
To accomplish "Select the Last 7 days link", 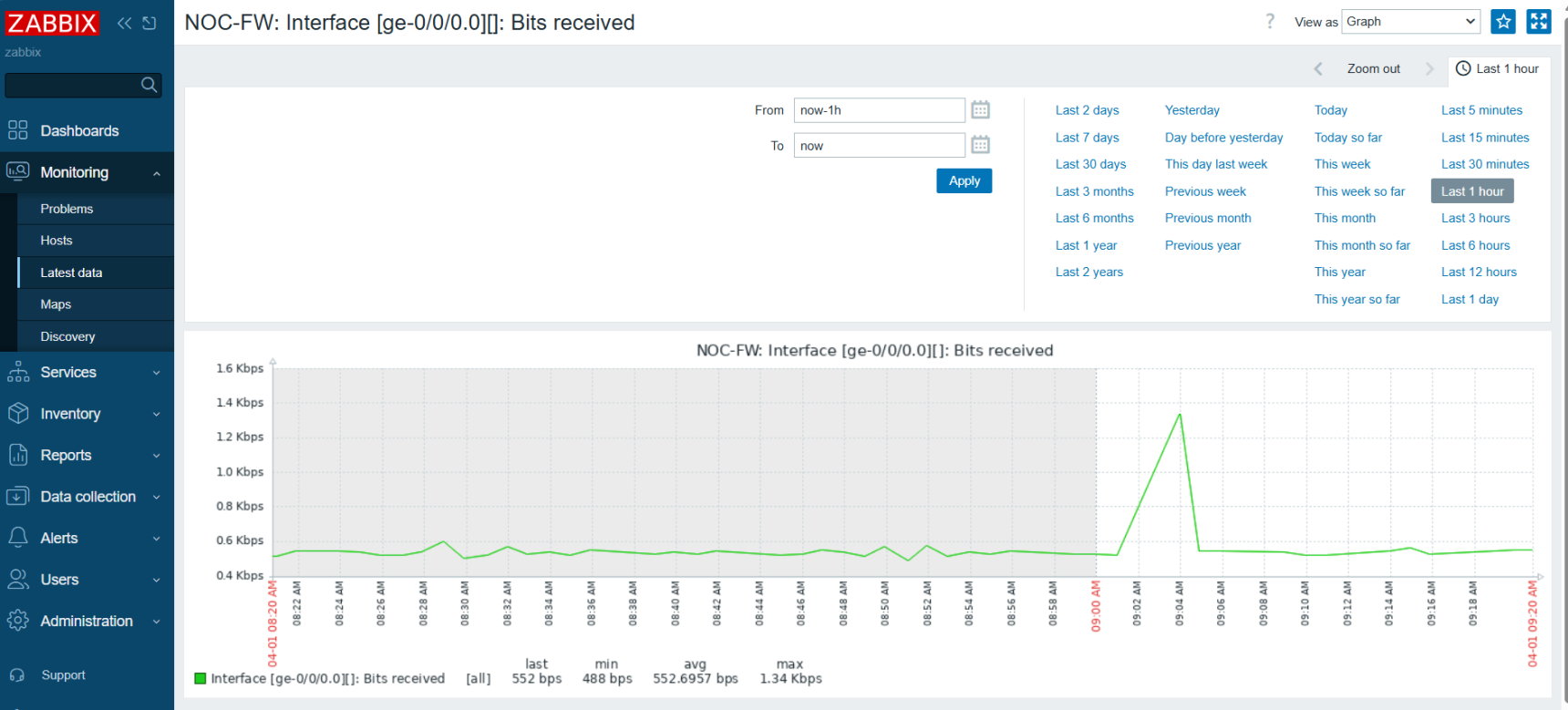I will [1087, 138].
